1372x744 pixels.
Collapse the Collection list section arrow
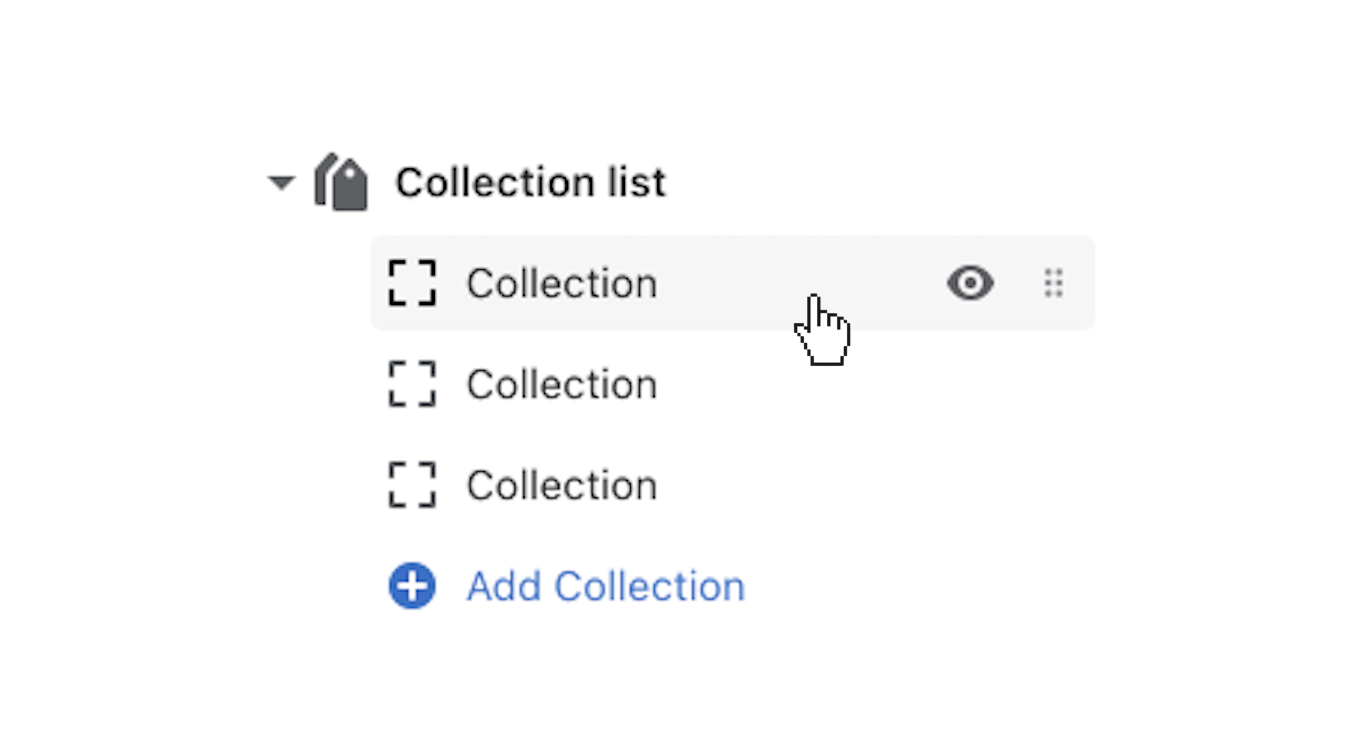[282, 183]
